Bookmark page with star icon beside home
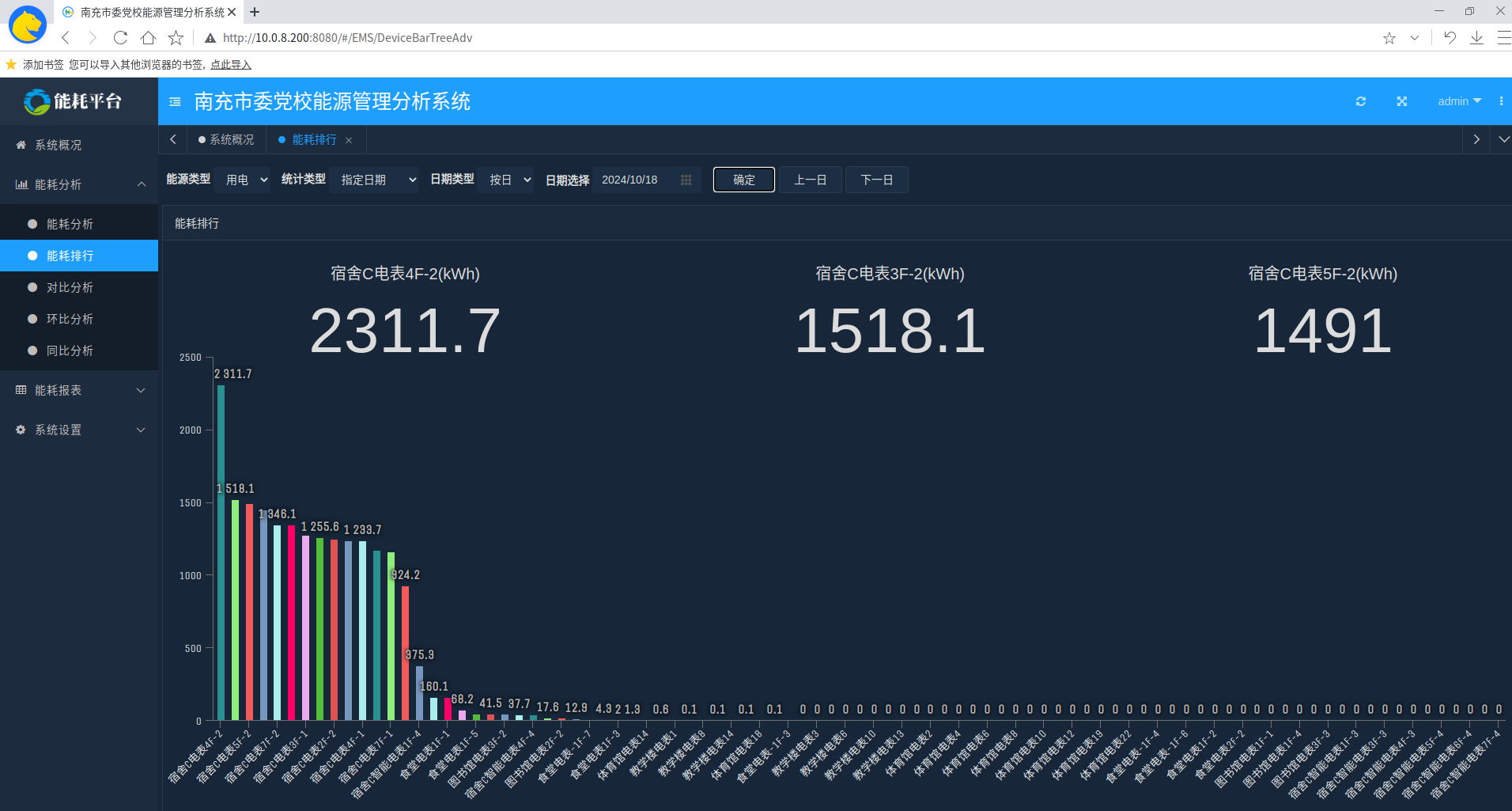Viewport: 1512px width, 811px height. click(176, 37)
